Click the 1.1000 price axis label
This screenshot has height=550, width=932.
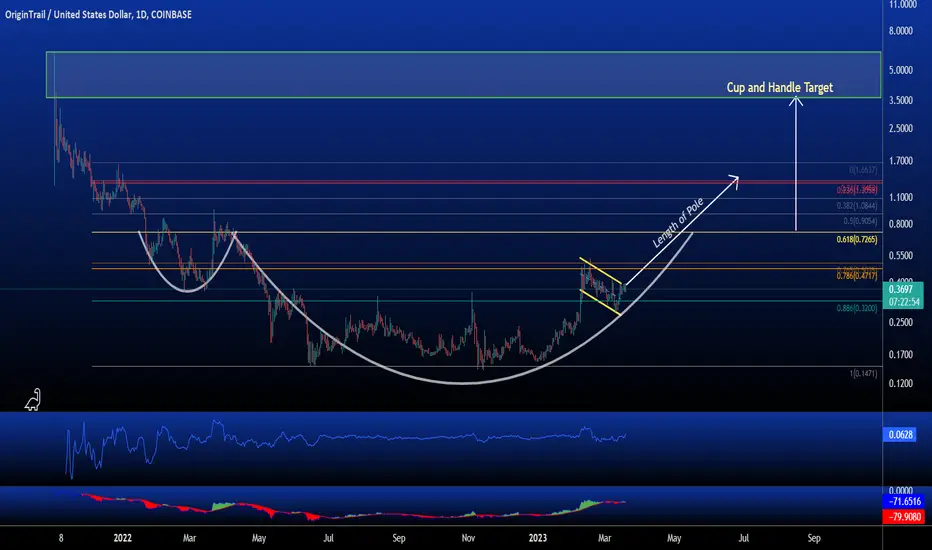coord(900,197)
